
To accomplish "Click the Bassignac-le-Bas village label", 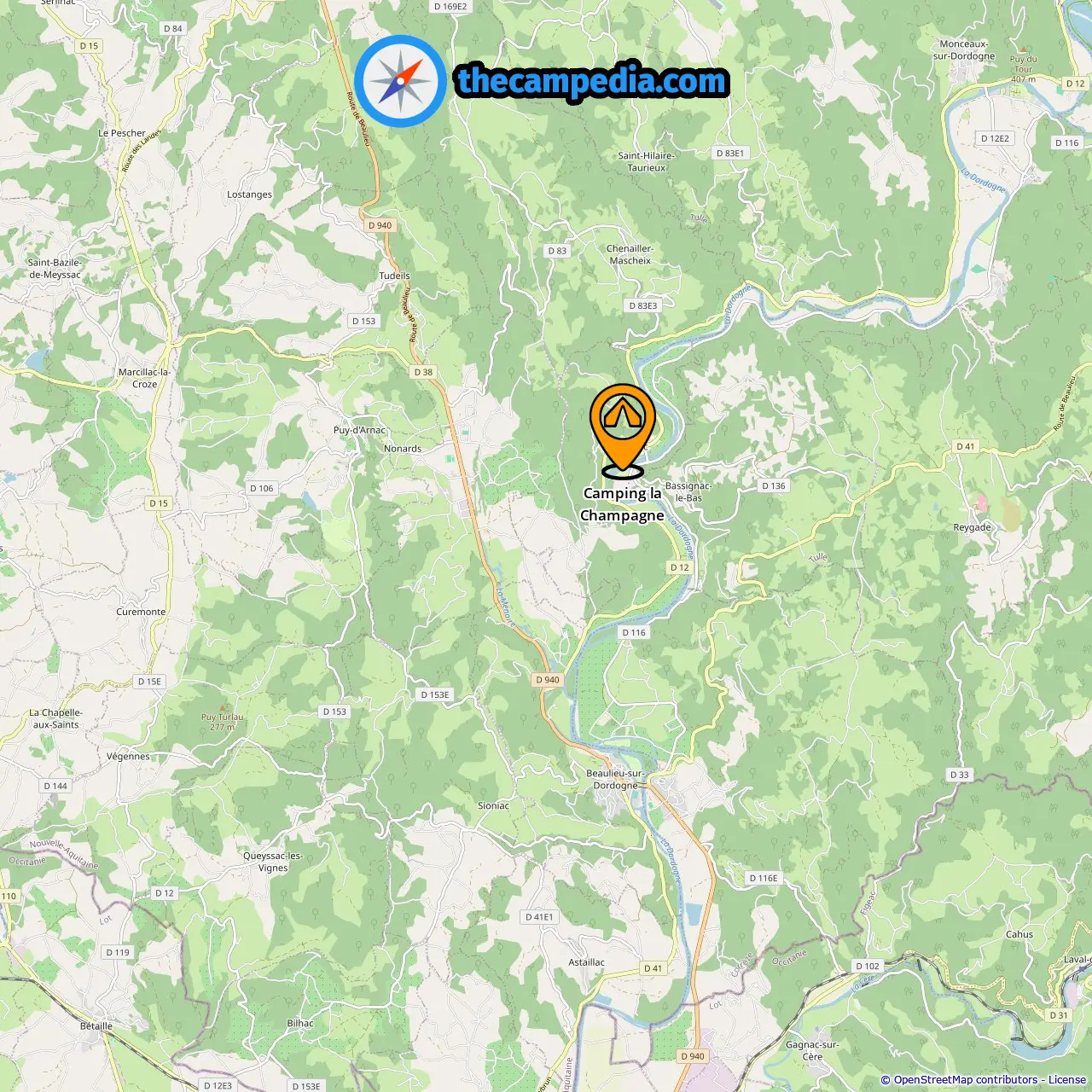I will click(x=688, y=492).
